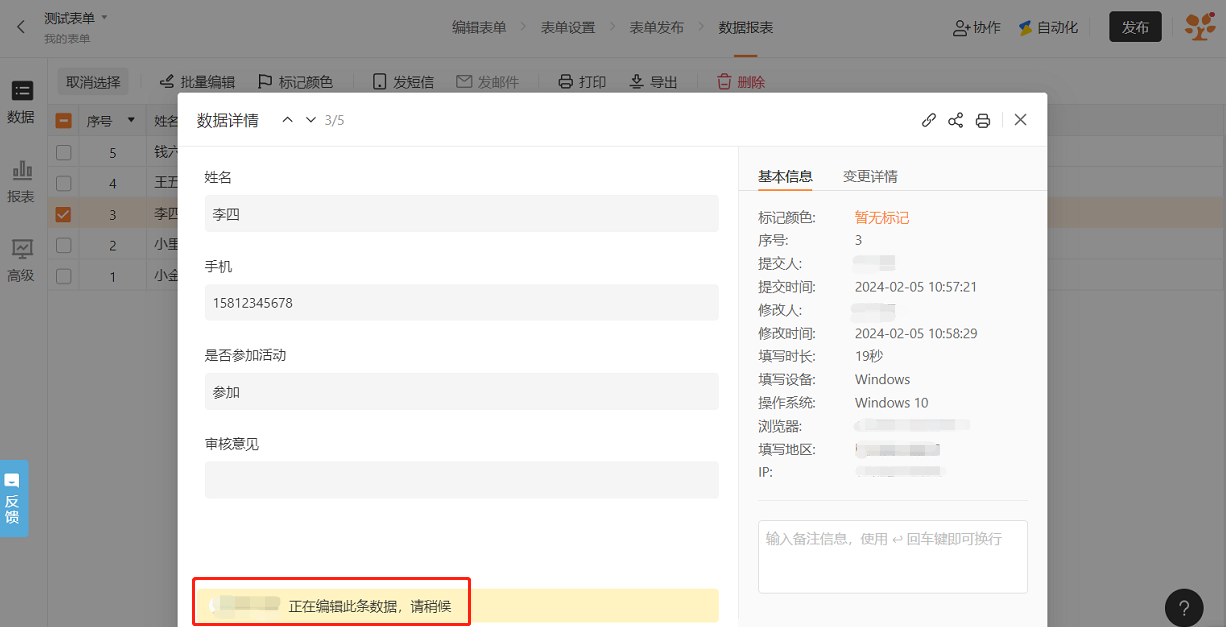
Task: Close the 数据详情 dialog
Action: coord(1020,120)
